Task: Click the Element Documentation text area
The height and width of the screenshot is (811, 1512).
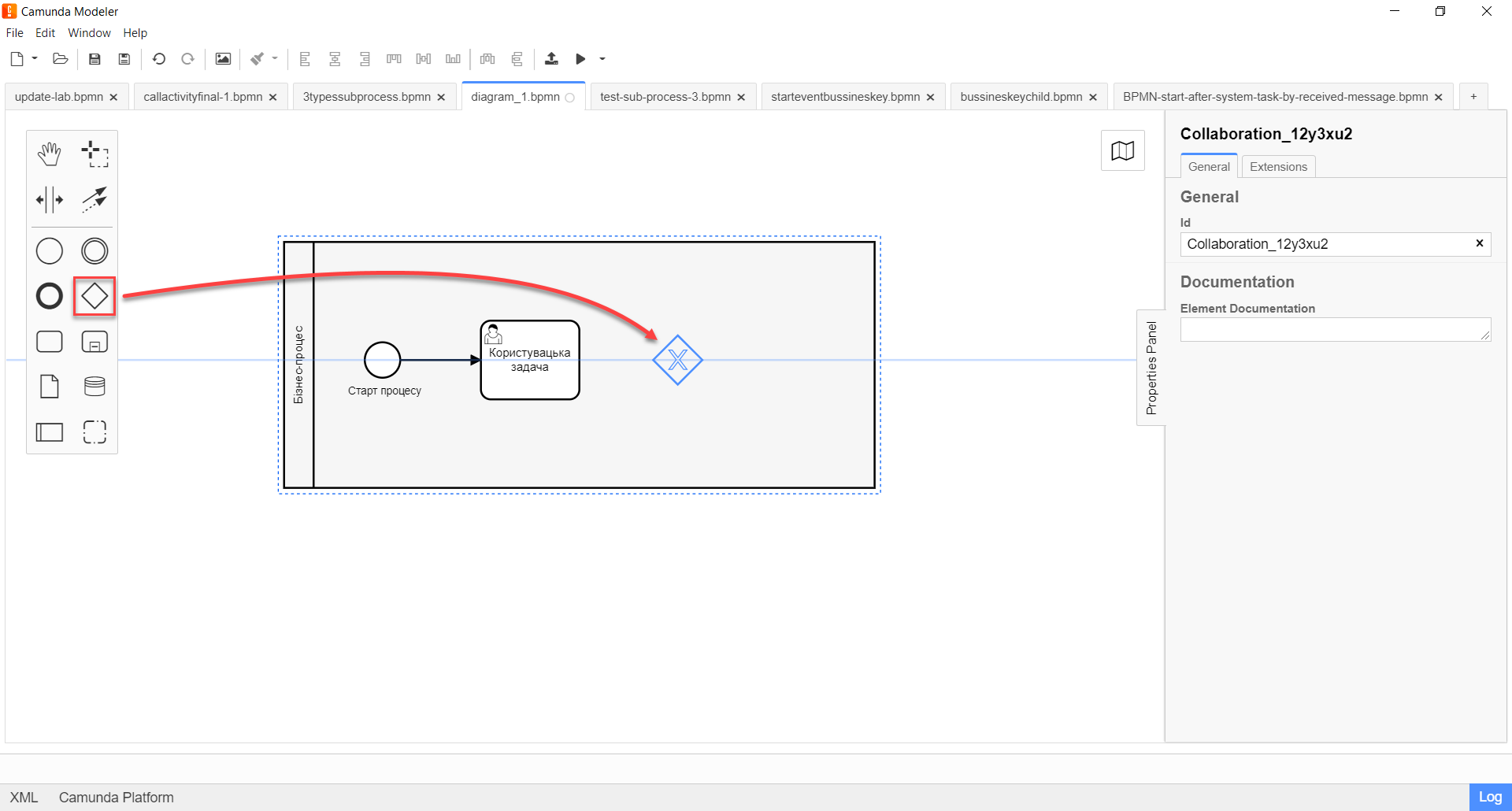Action: point(1335,329)
